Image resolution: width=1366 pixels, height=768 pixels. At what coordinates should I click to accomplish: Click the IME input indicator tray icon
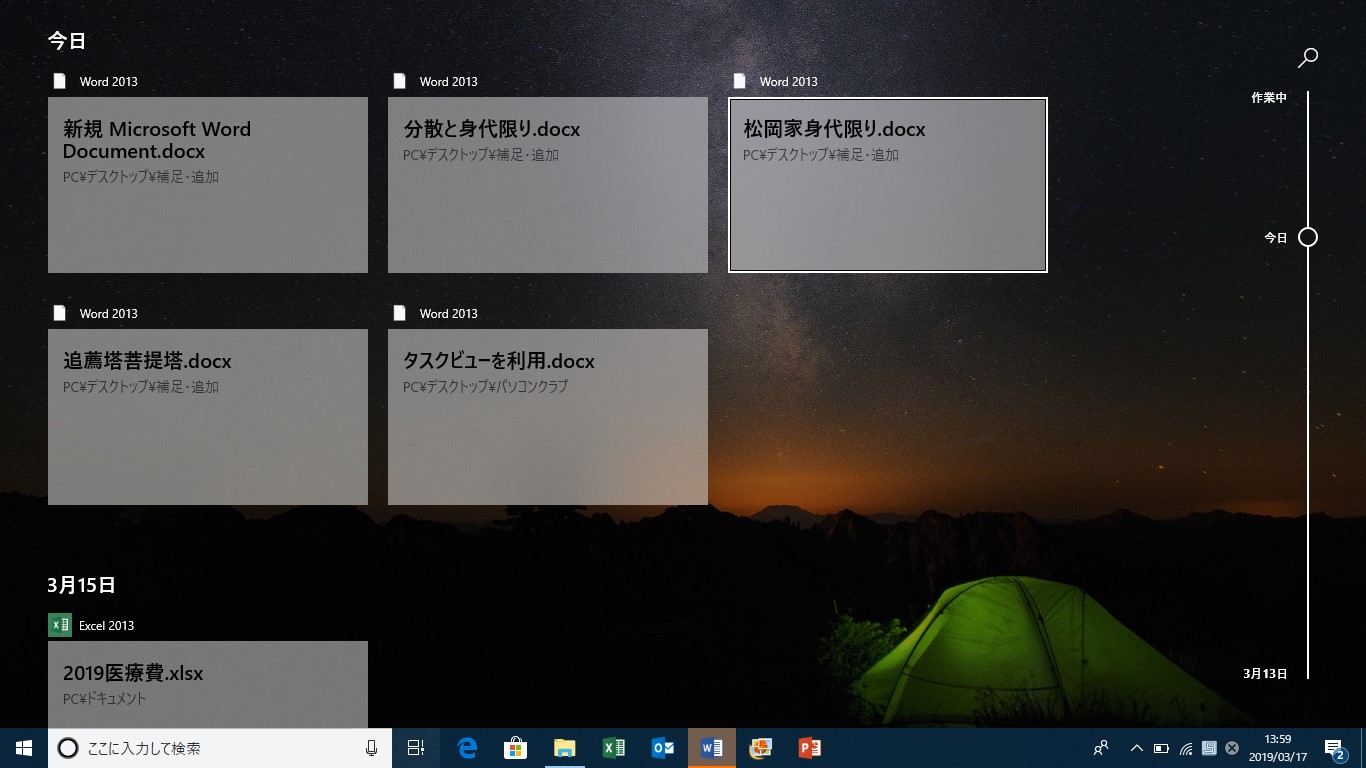pos(1209,748)
